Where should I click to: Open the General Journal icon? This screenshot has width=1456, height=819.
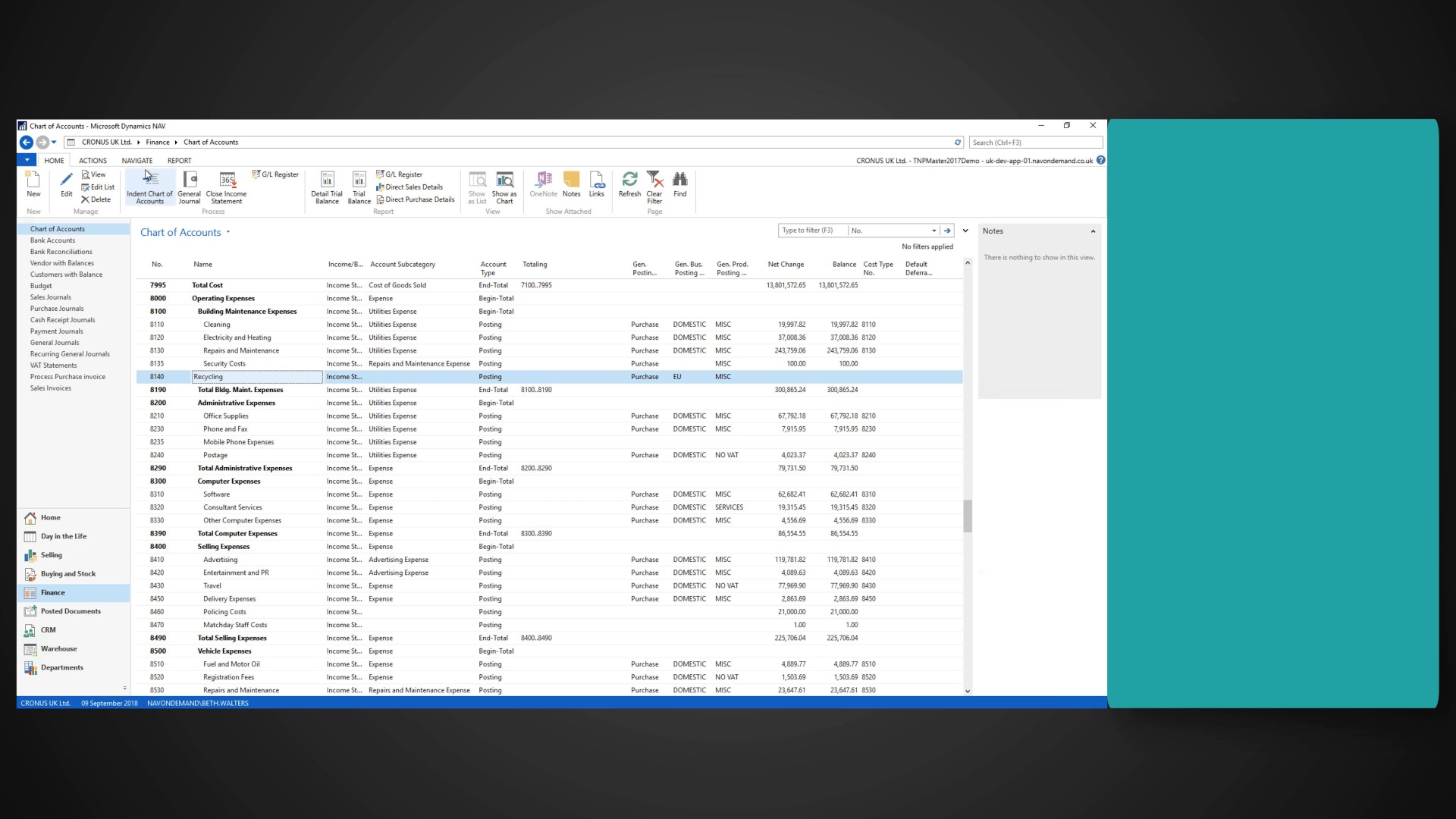pos(189,187)
